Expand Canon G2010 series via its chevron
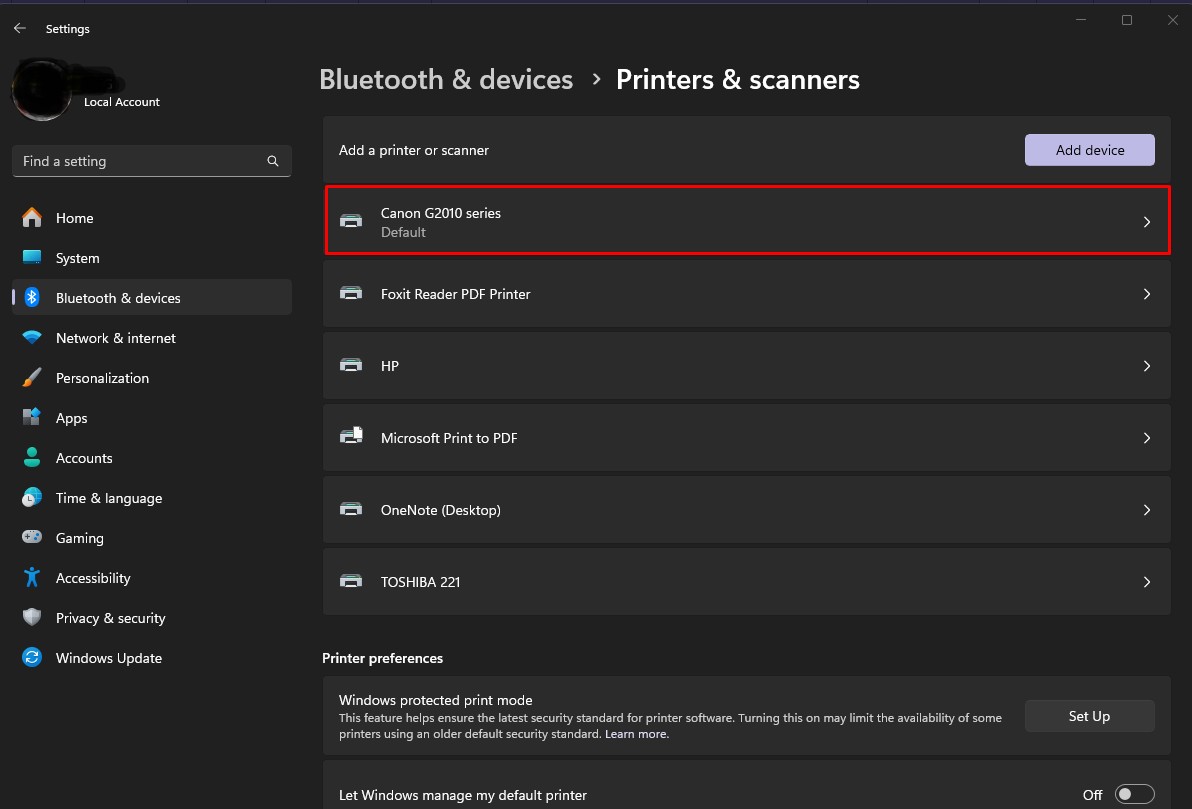 click(1147, 222)
